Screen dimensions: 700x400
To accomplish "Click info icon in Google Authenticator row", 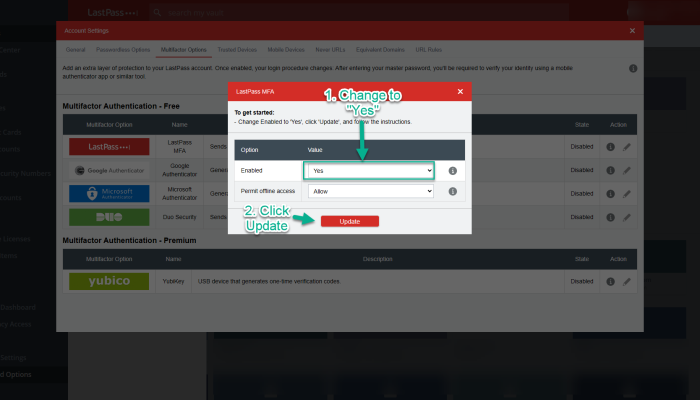I will tap(610, 171).
